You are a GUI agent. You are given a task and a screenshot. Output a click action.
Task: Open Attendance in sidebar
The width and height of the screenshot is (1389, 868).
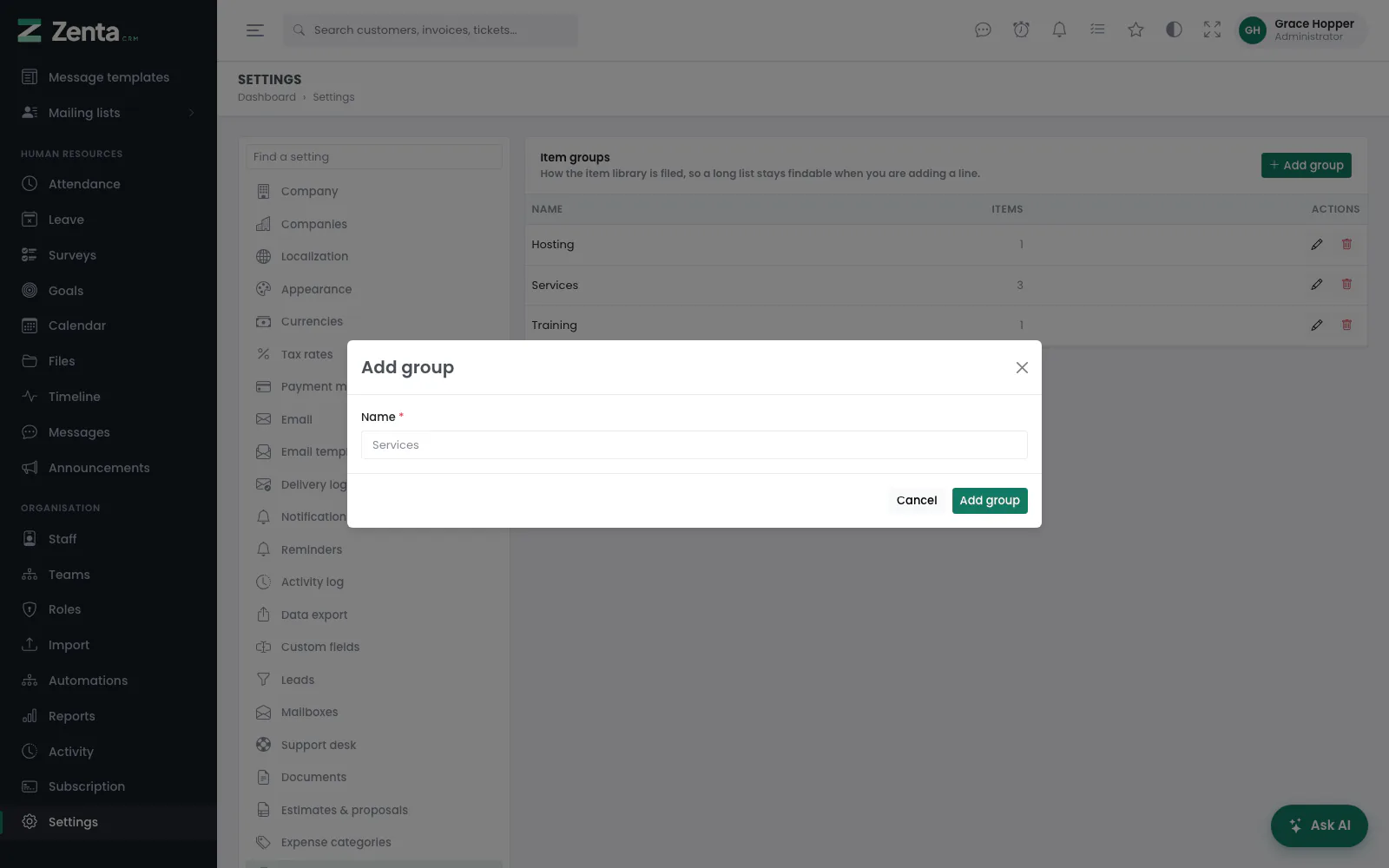pos(109,184)
